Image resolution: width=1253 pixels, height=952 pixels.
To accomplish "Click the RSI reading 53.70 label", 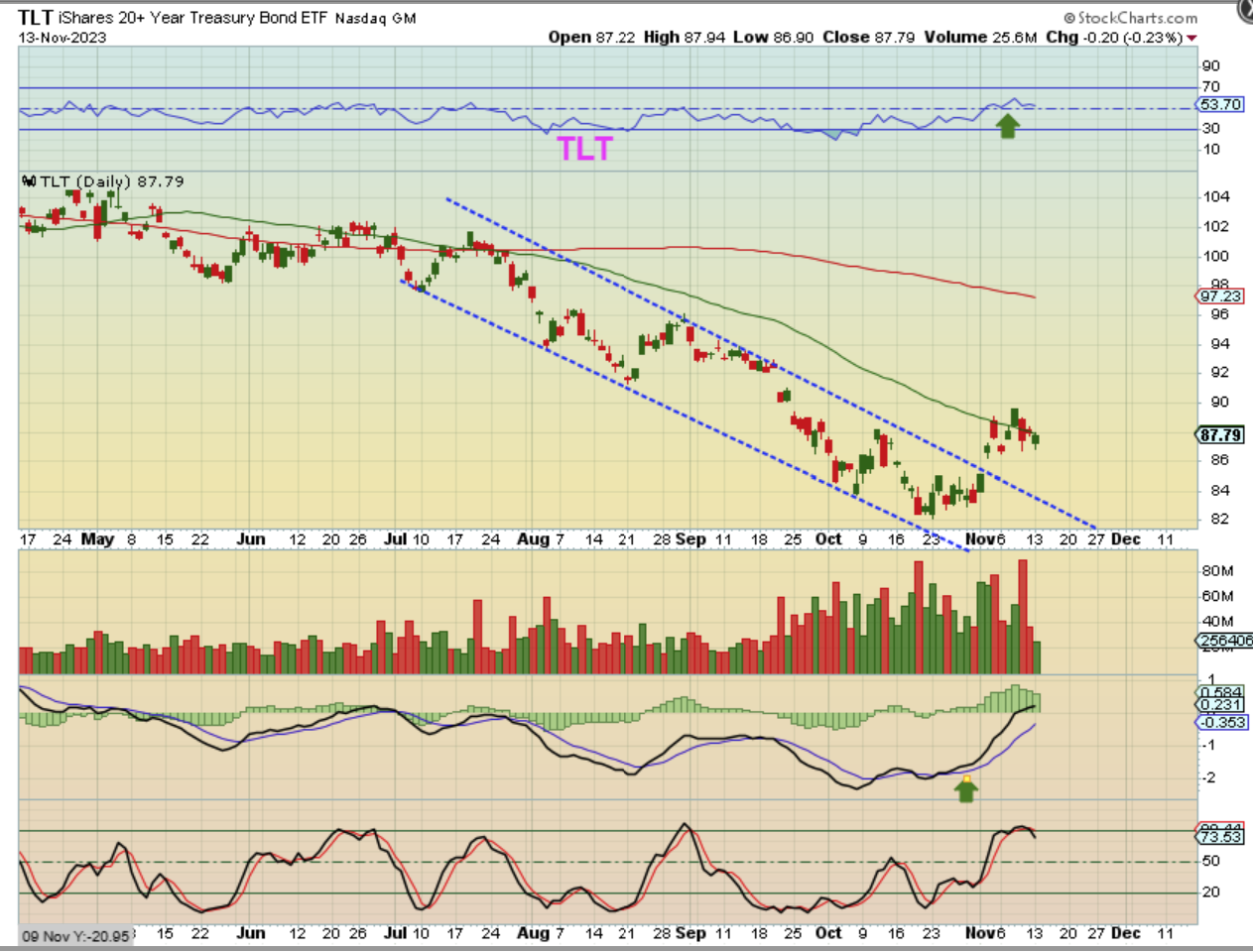I will [1220, 104].
